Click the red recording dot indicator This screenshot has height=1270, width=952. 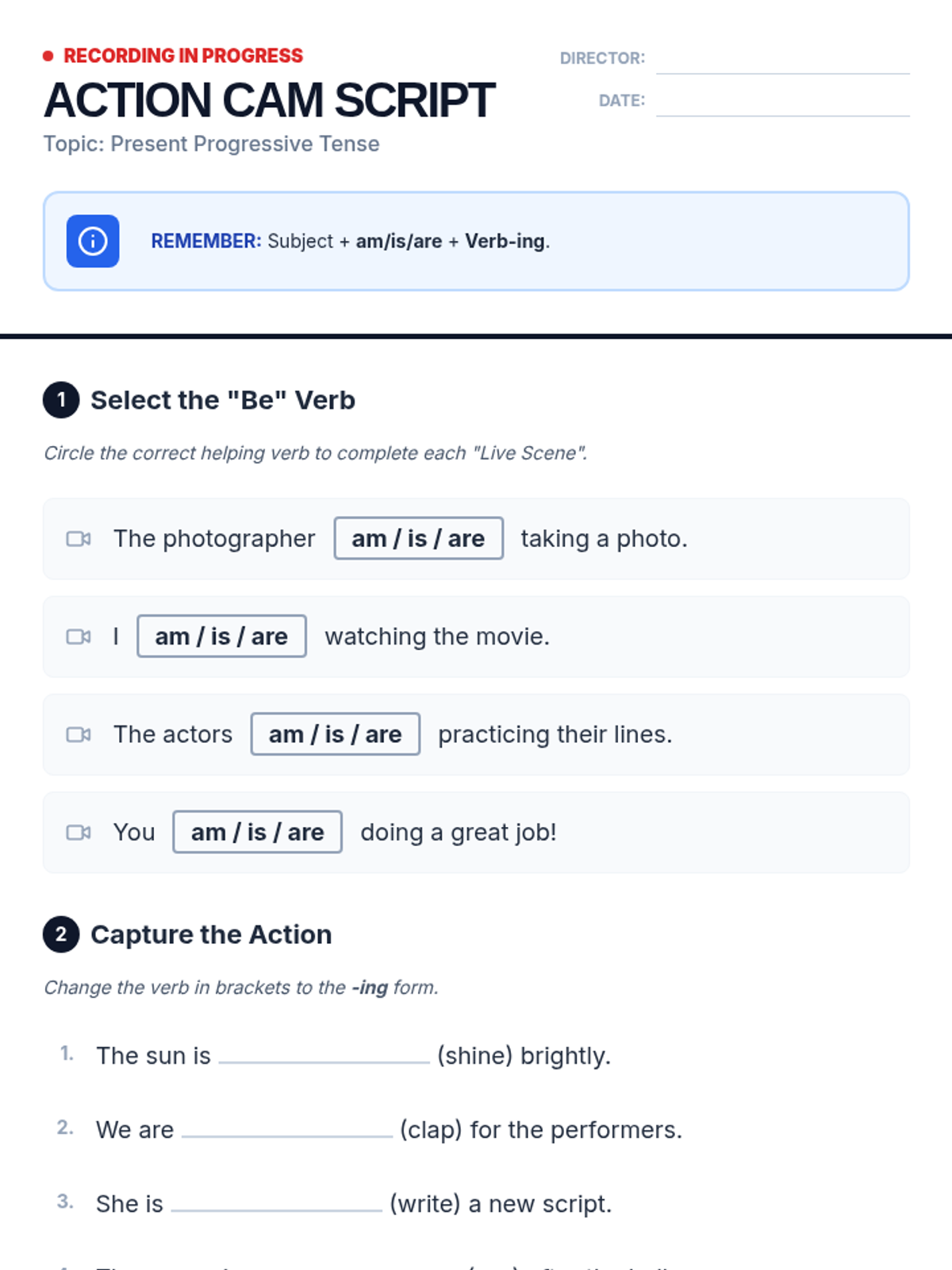[48, 56]
